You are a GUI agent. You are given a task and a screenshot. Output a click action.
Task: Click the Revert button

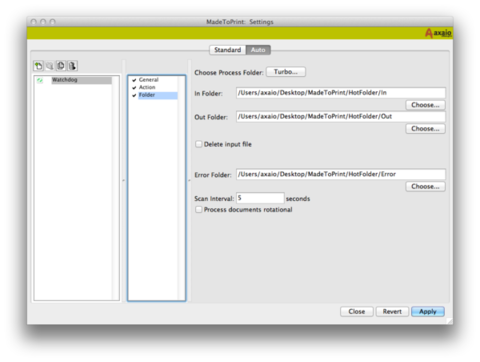392,311
